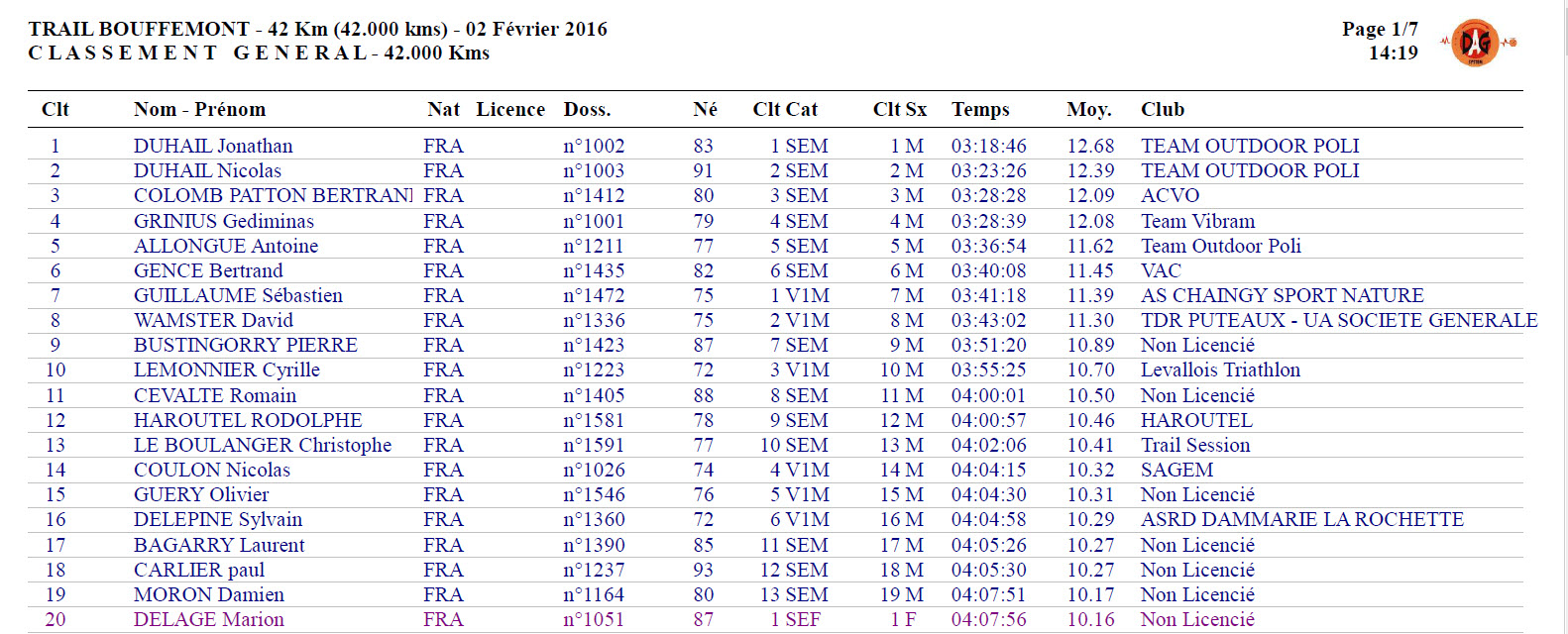Screen dimensions: 1568x634
Task: Click club 'TDR PUTEAUX - UA SOCIETE GENERALE'
Action: pyautogui.click(x=1339, y=320)
